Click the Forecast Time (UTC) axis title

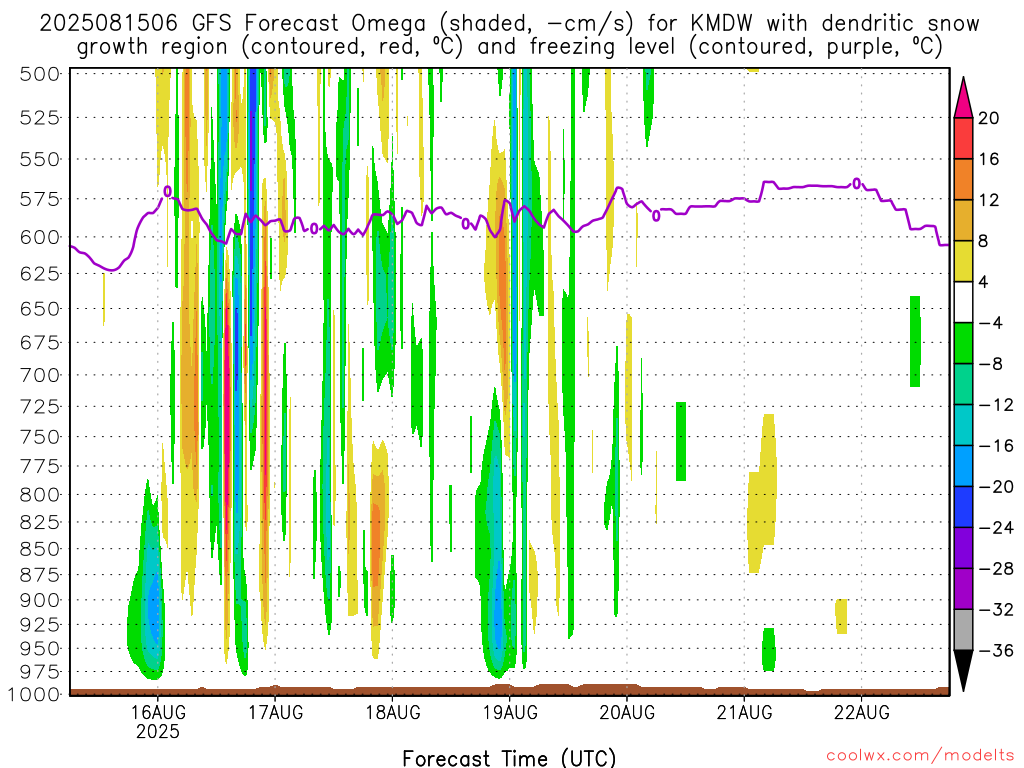click(509, 758)
